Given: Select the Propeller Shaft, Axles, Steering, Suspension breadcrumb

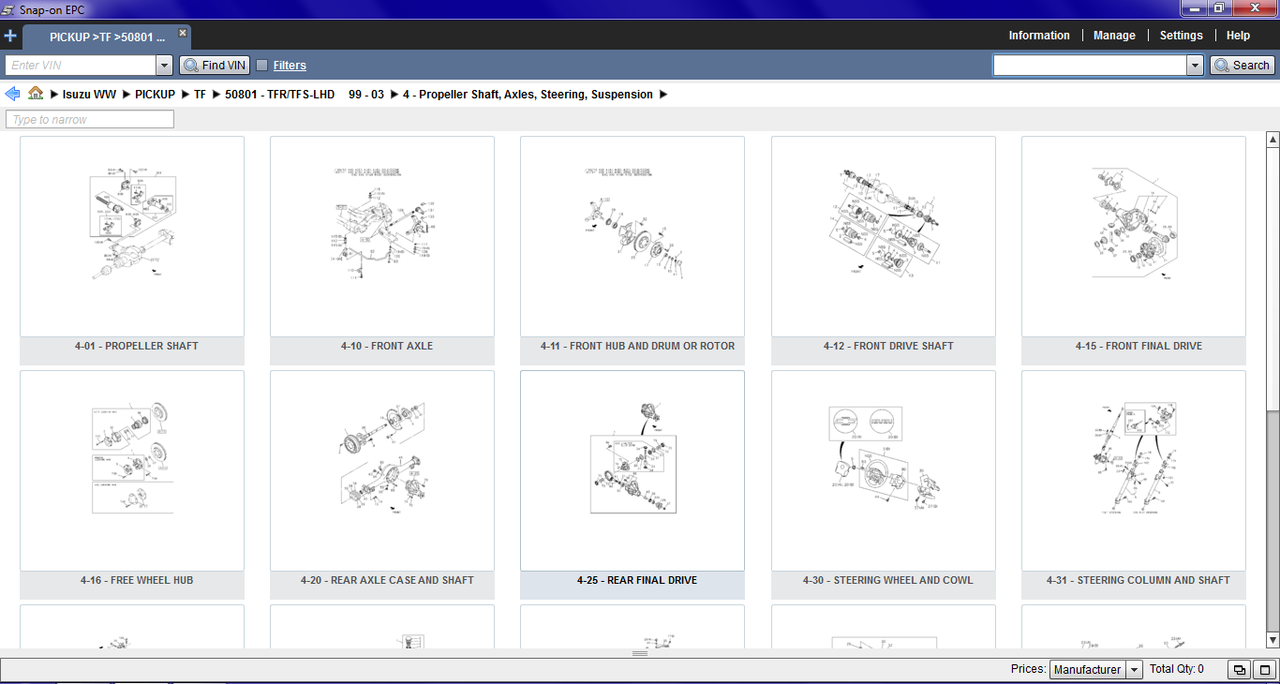Looking at the screenshot, I should pos(528,95).
